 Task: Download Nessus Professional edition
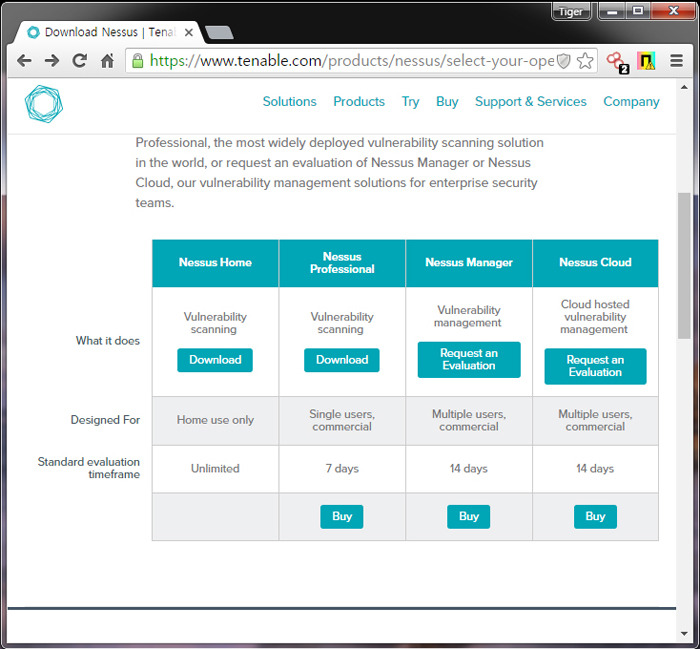[x=342, y=360]
